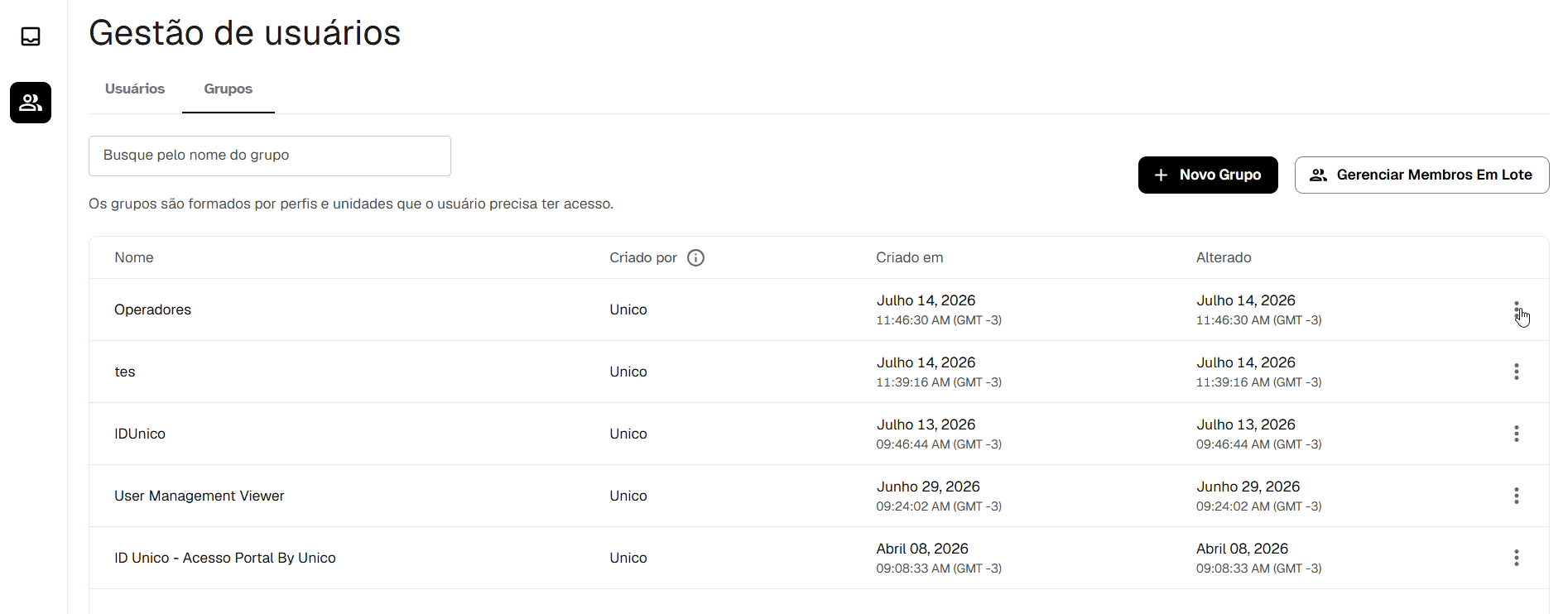Select the User Management Viewer group name
This screenshot has width=1568, height=614.
[199, 496]
